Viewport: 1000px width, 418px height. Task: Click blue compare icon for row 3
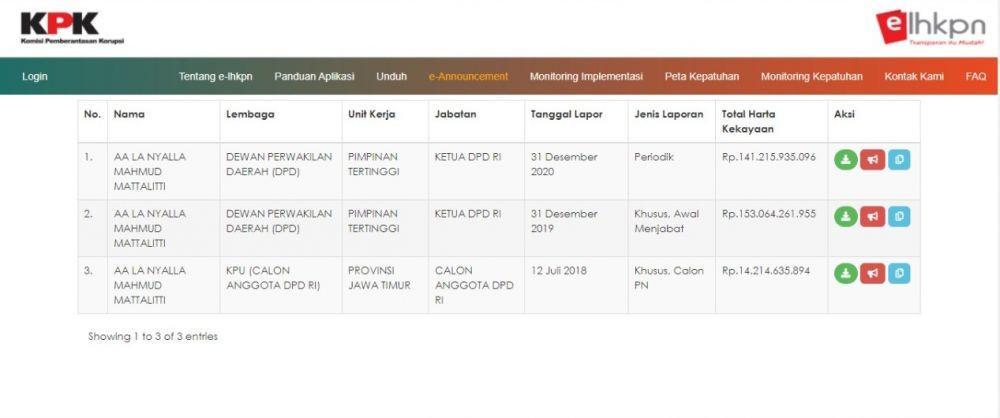tap(899, 273)
